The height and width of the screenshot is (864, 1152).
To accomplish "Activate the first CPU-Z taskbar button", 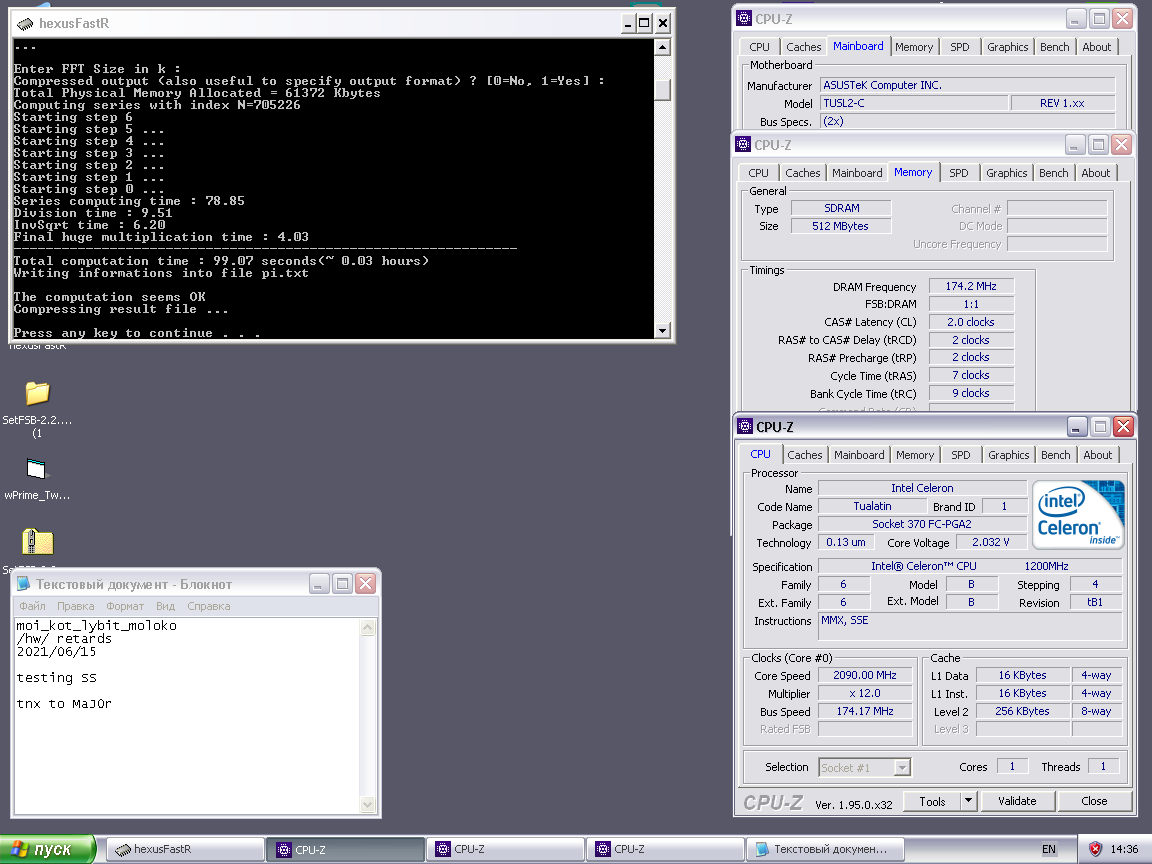I will pyautogui.click(x=345, y=849).
